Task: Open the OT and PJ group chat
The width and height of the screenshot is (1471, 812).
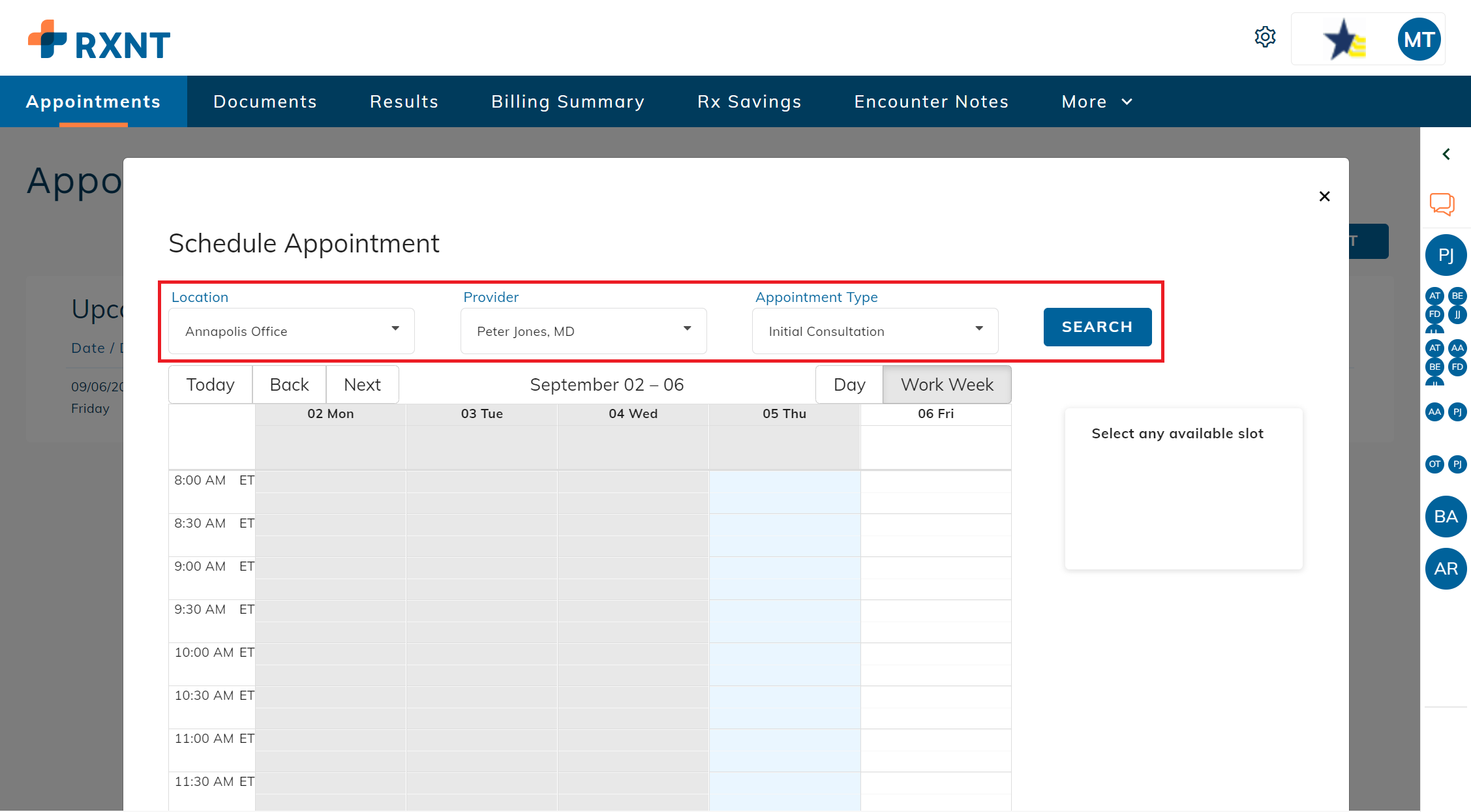Action: pos(1446,464)
